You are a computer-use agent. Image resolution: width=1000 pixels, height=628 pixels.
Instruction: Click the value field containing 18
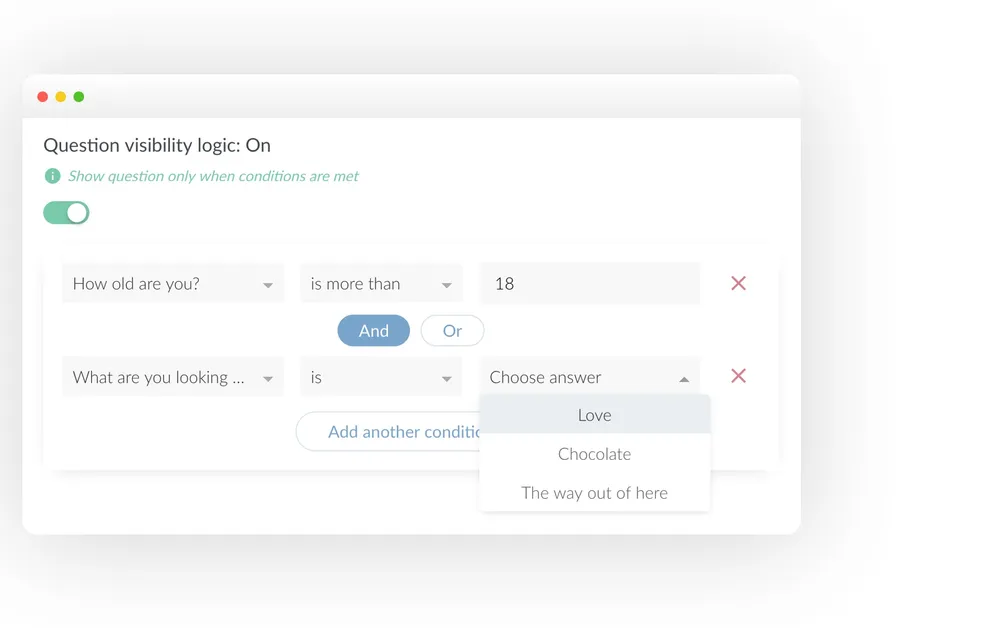(590, 283)
